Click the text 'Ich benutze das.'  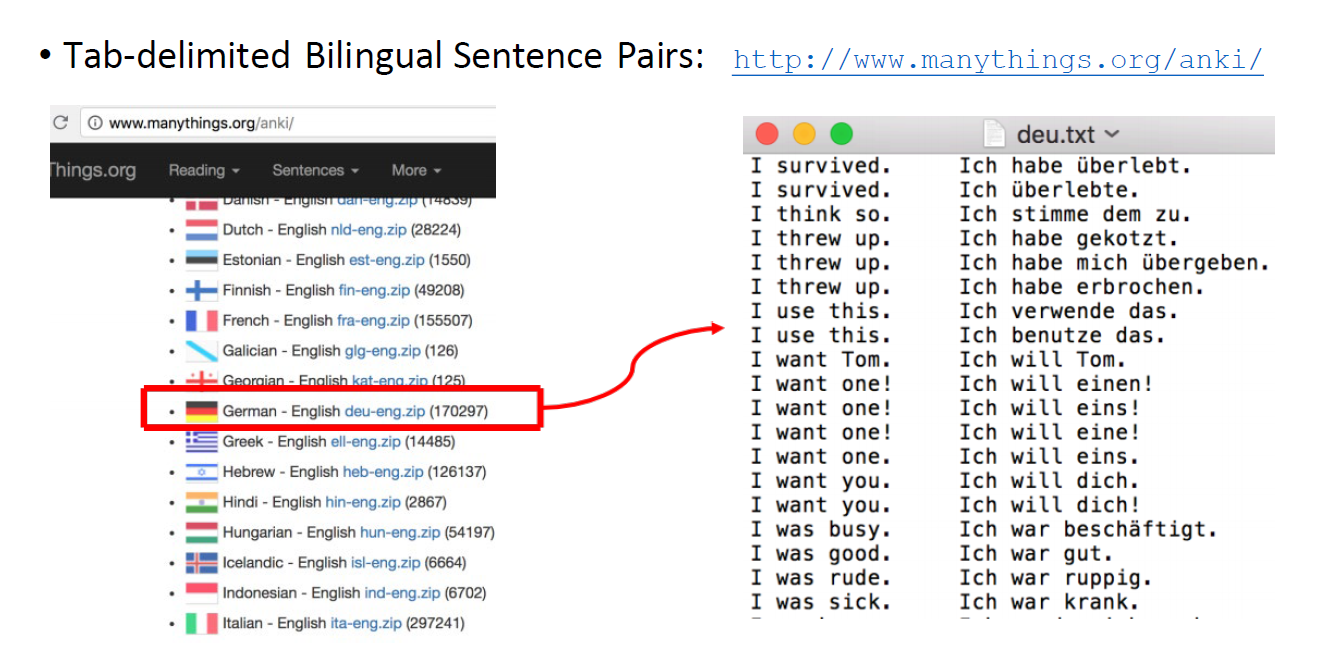click(1063, 335)
